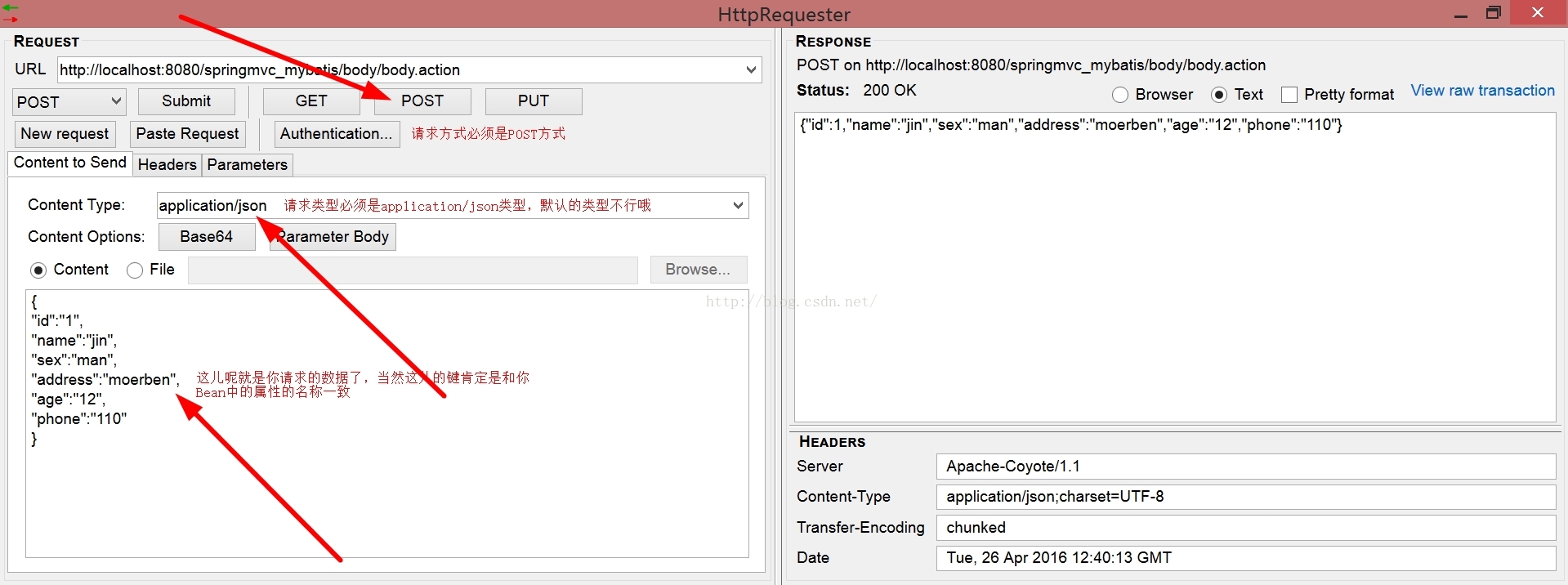Click the Transfer-Encoding value chunked
The height and width of the screenshot is (585, 1568).
coord(1246,528)
